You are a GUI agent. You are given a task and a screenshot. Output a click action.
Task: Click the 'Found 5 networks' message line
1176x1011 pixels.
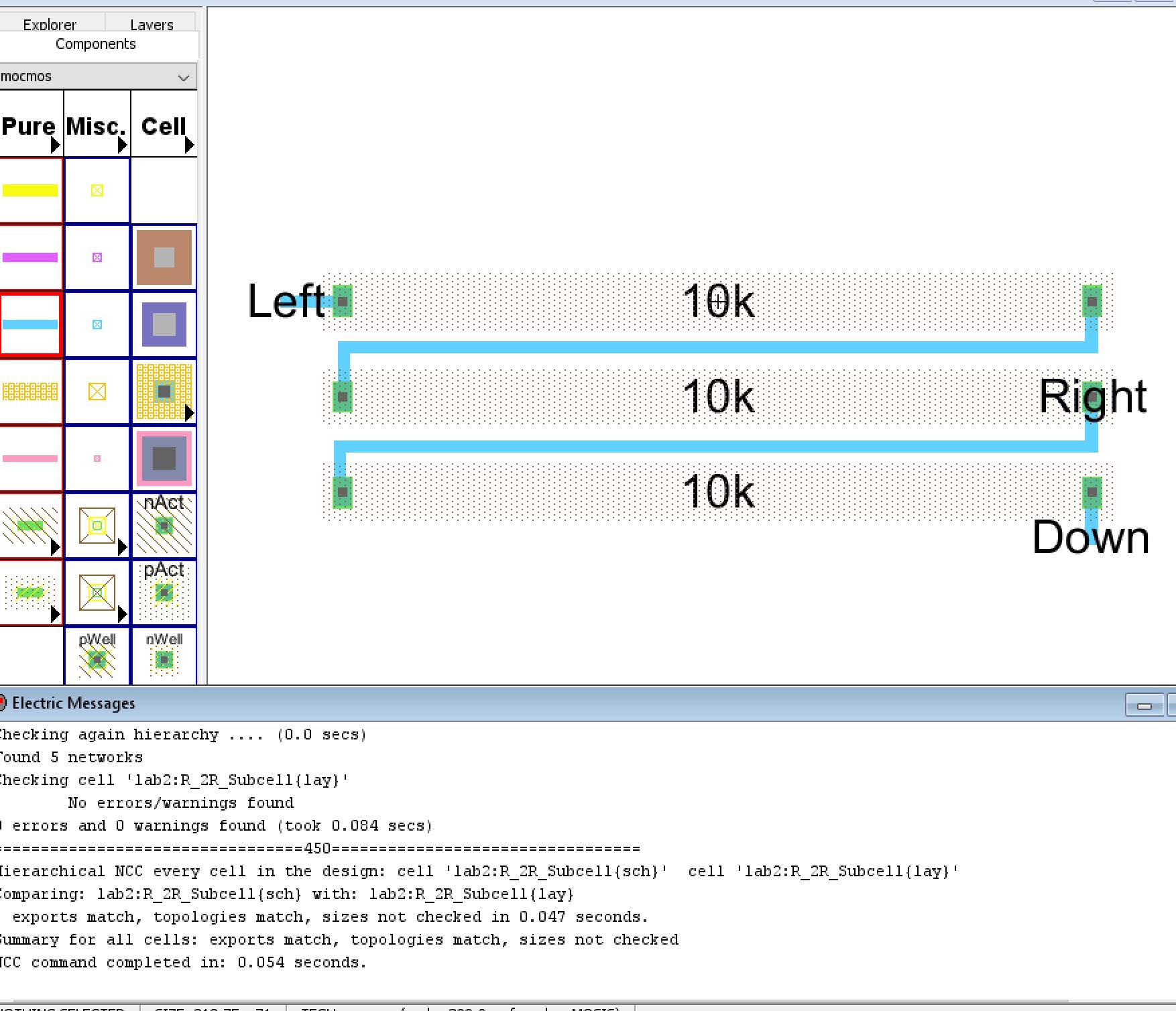(71, 758)
